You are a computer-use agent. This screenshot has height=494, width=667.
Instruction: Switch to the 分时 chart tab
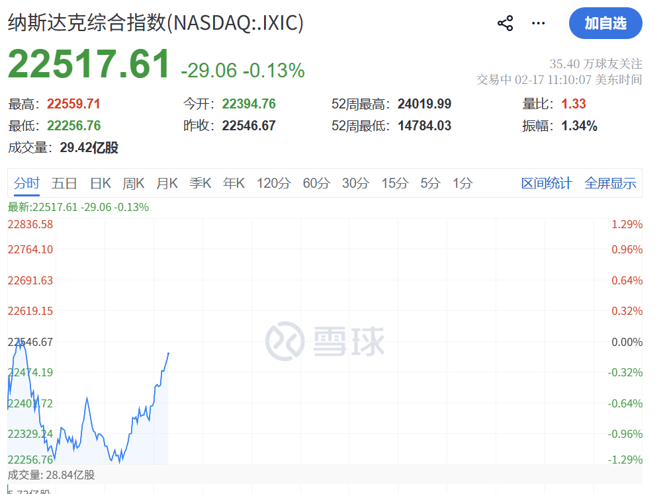pyautogui.click(x=27, y=183)
